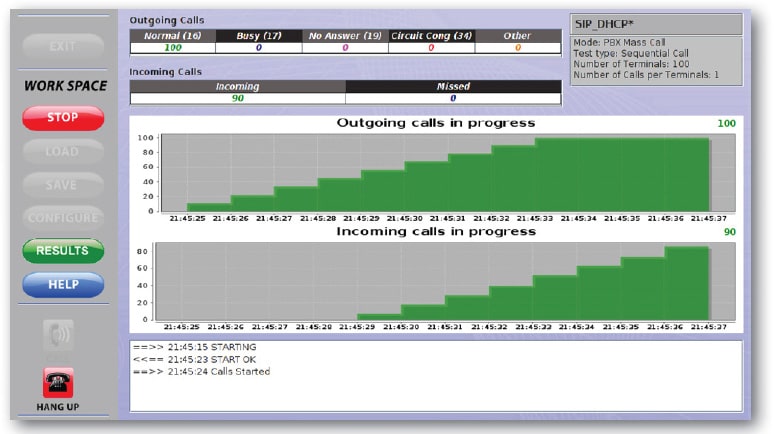This screenshot has width=776, height=434.
Task: Click the Missed column header
Action: (453, 87)
